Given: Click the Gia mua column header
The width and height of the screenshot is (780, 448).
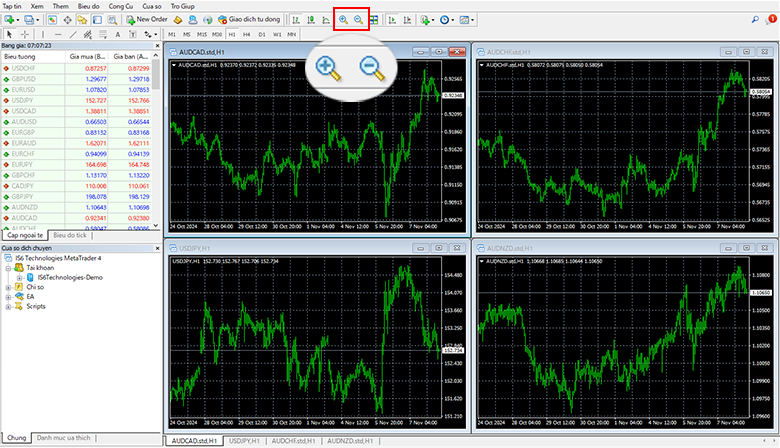Looking at the screenshot, I should tap(87, 57).
